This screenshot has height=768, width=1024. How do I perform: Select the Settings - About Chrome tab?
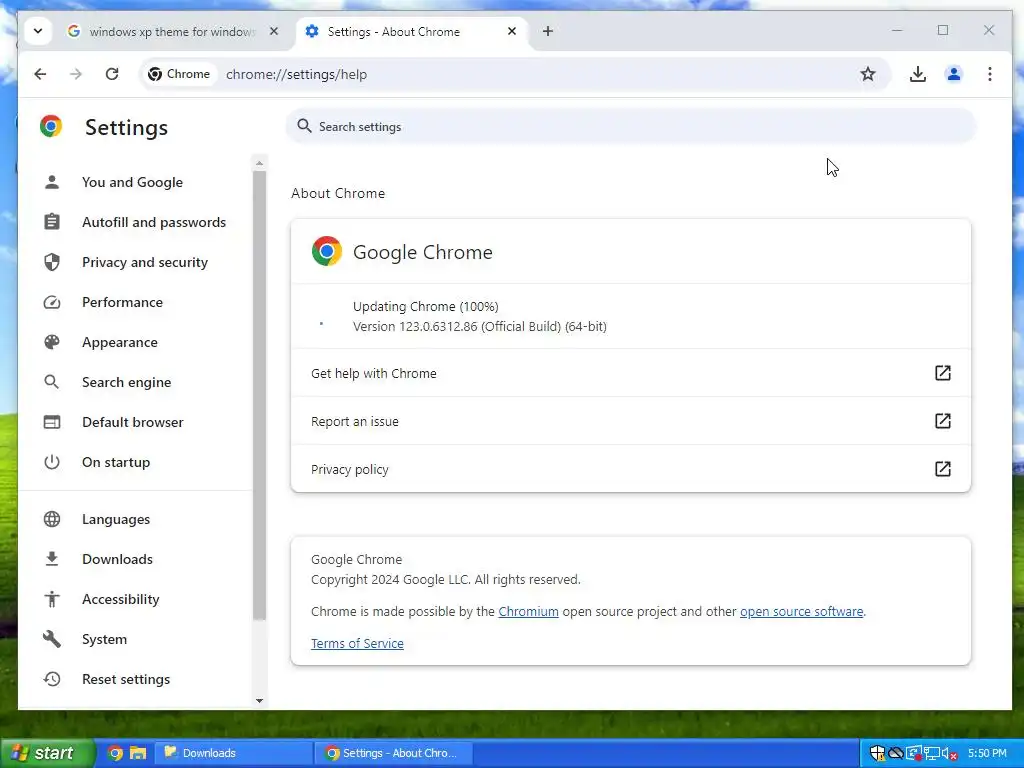[411, 31]
